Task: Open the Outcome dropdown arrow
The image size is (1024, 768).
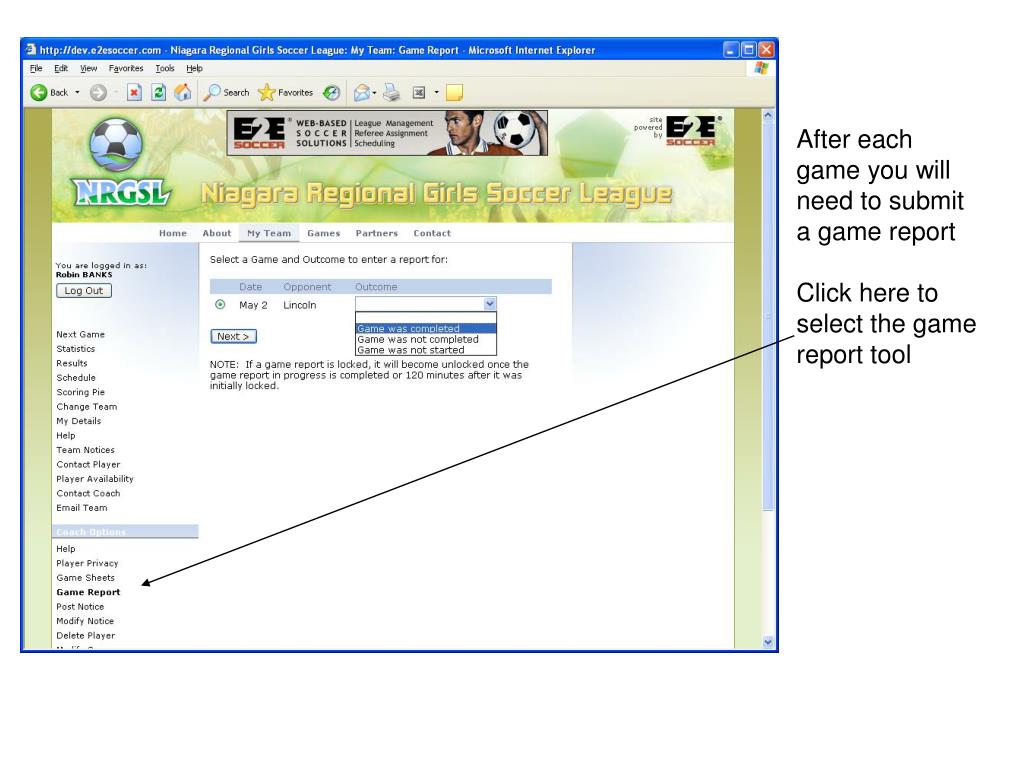Action: coord(490,304)
